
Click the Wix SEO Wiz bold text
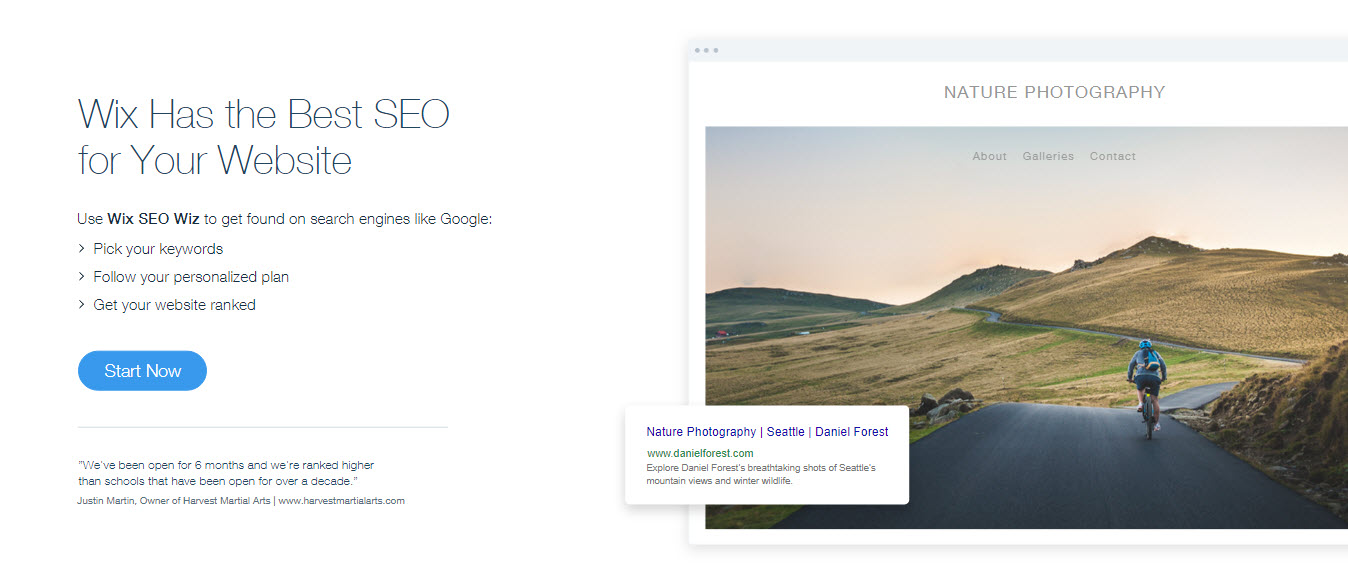click(153, 219)
